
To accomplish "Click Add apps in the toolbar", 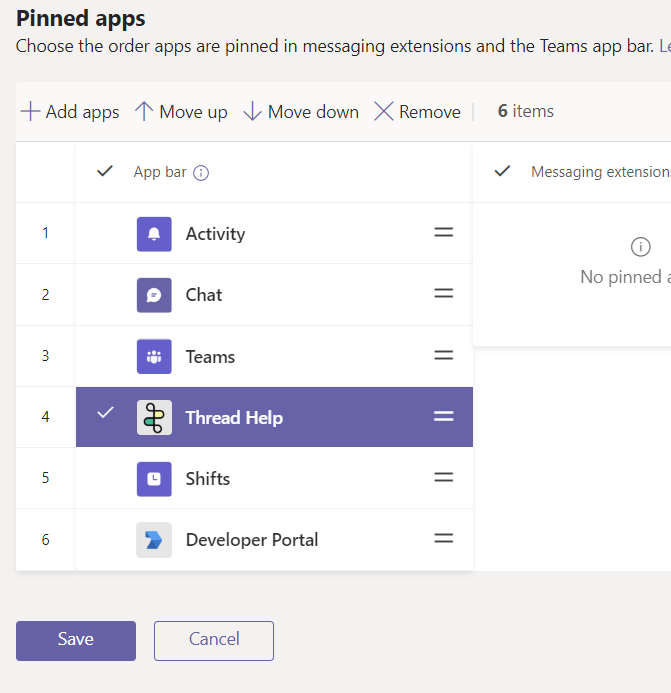I will 70,112.
